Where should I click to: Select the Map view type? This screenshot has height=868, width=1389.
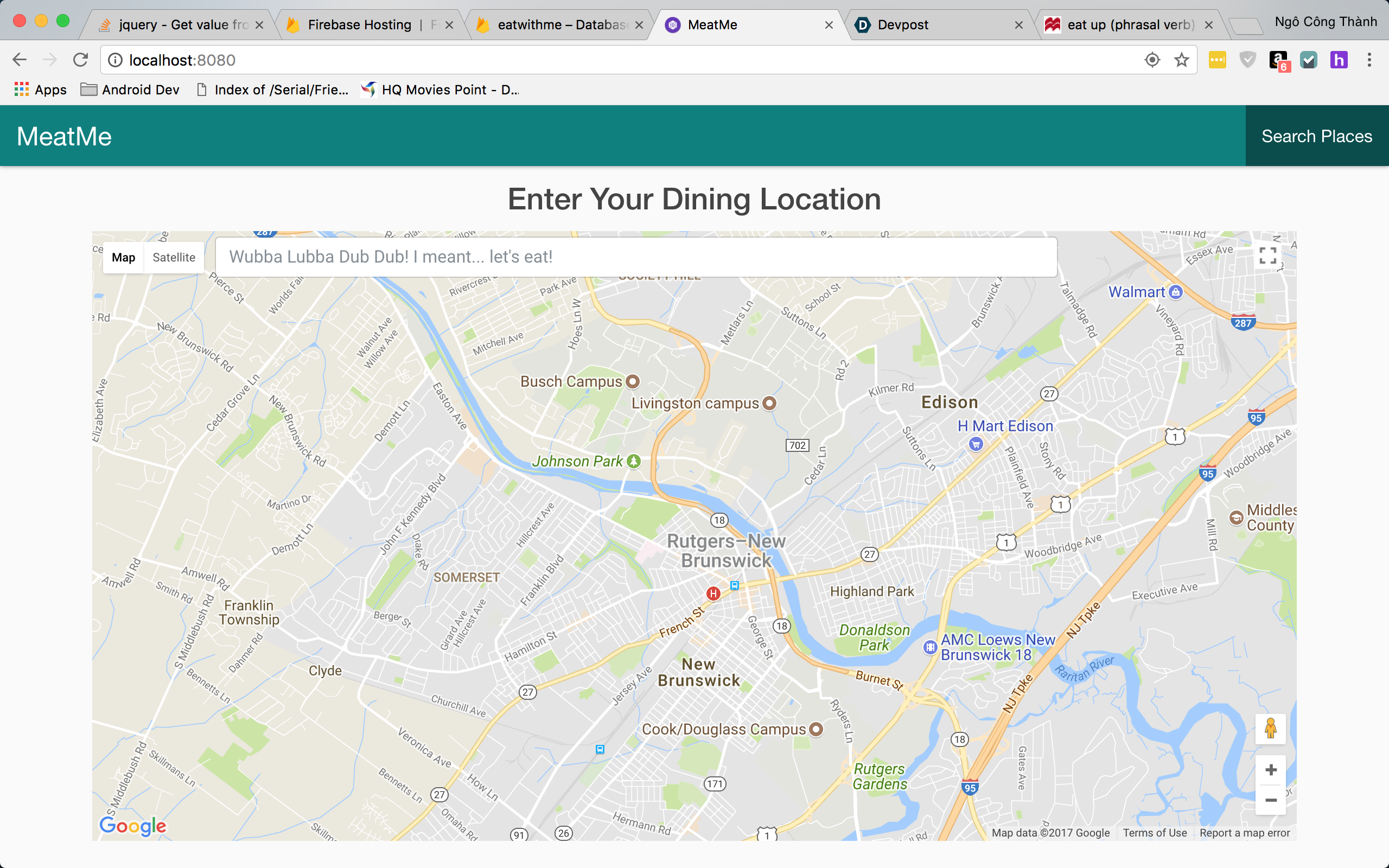[x=123, y=257]
